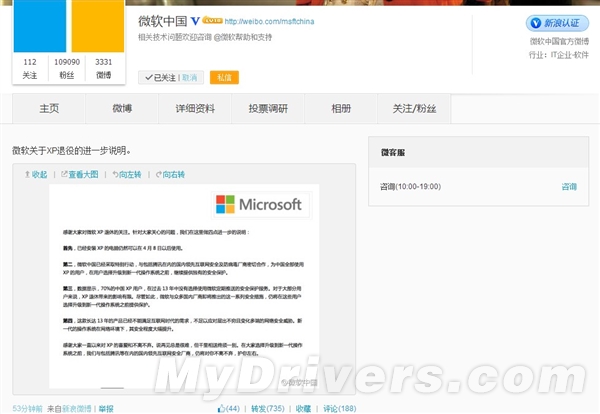Click the 微客服 panel header
600x414 pixels.
(478, 152)
